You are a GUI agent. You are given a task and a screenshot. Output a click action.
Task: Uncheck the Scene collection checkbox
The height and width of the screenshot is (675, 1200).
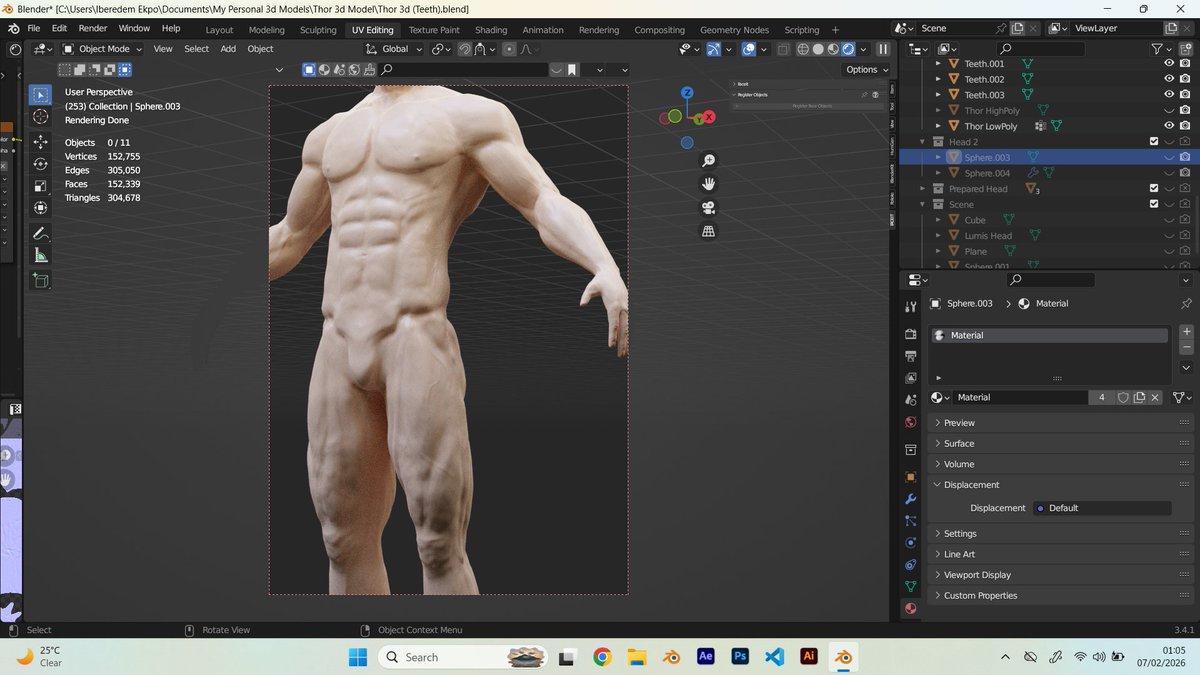[1153, 204]
